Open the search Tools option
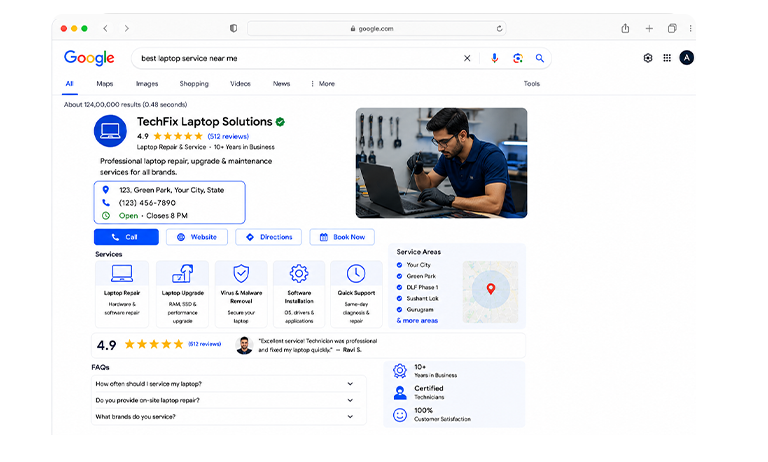This screenshot has height=462, width=768. pyautogui.click(x=531, y=84)
